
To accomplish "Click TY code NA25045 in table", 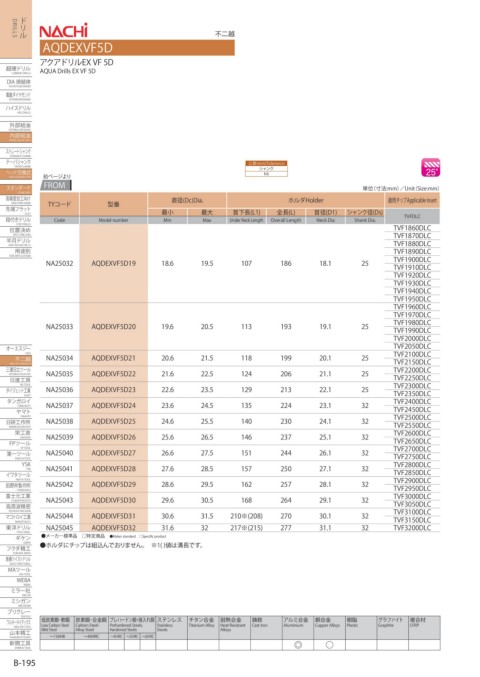I will (x=60, y=528).
